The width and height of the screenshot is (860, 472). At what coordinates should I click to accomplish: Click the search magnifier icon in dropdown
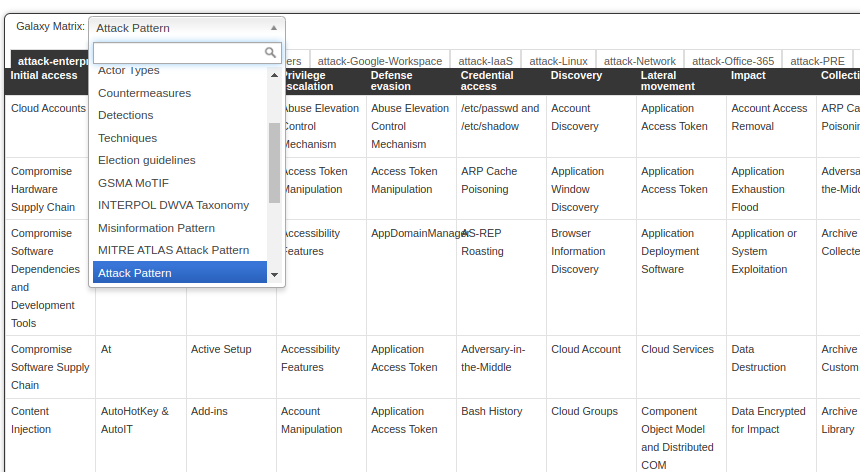[x=270, y=52]
